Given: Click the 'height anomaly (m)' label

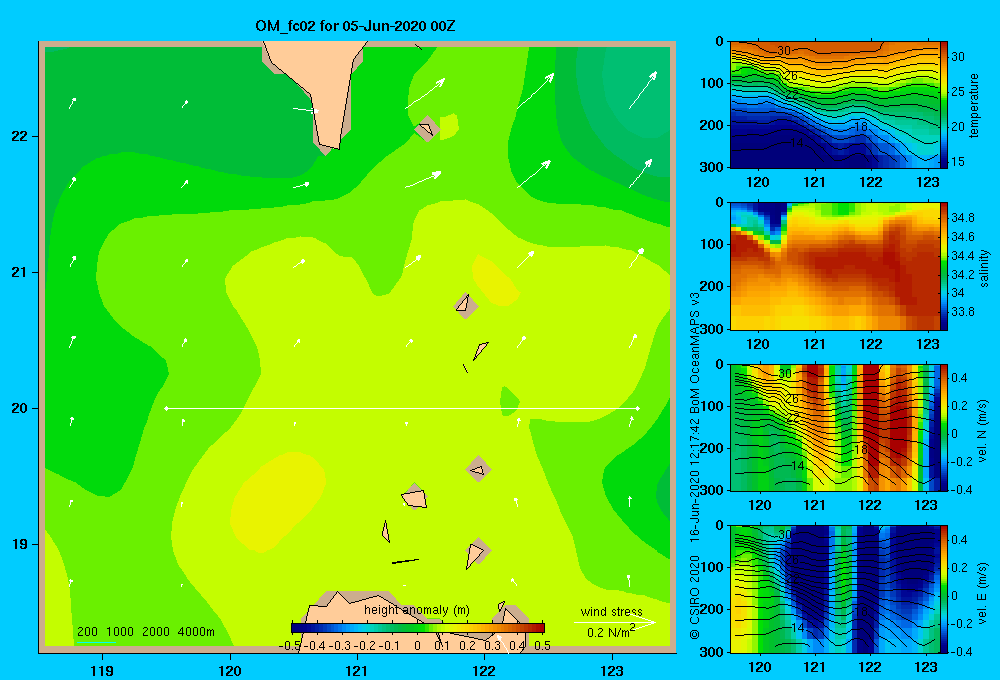Looking at the screenshot, I should coord(416,610).
